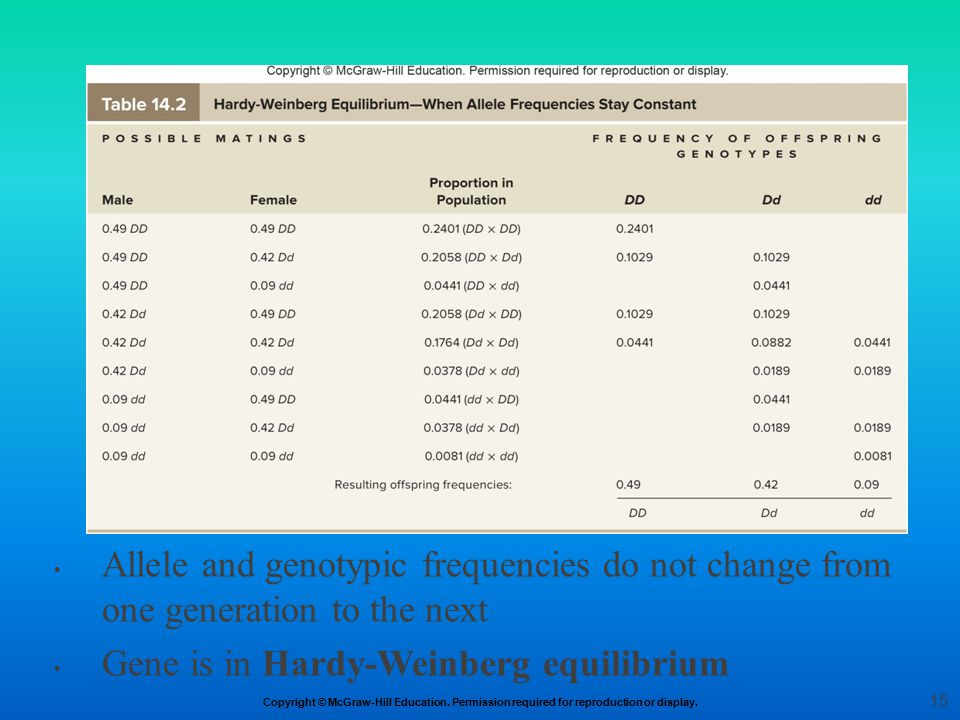This screenshot has width=960, height=720.
Task: Select the 'Resulting offspring frequencies:' label
Action: tap(423, 484)
